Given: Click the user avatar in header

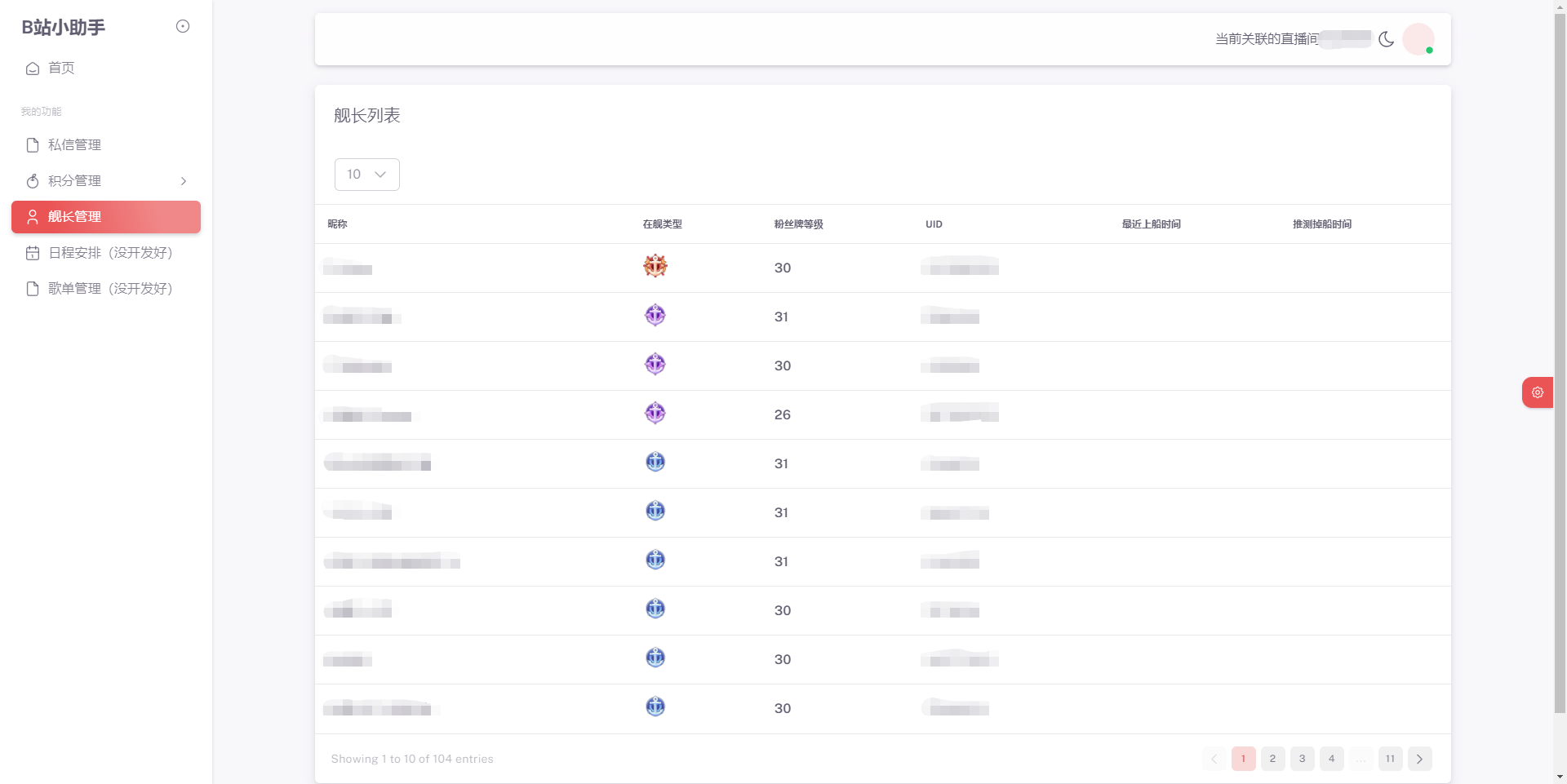Looking at the screenshot, I should (1418, 39).
